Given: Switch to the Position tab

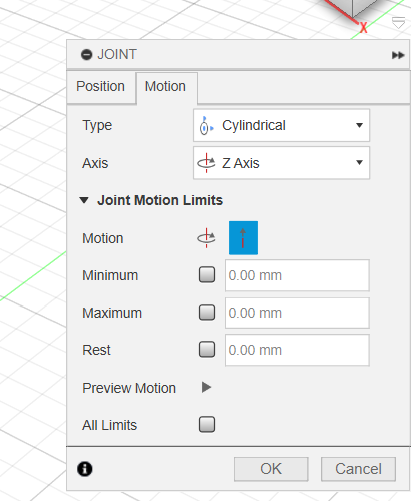Looking at the screenshot, I should pyautogui.click(x=101, y=86).
